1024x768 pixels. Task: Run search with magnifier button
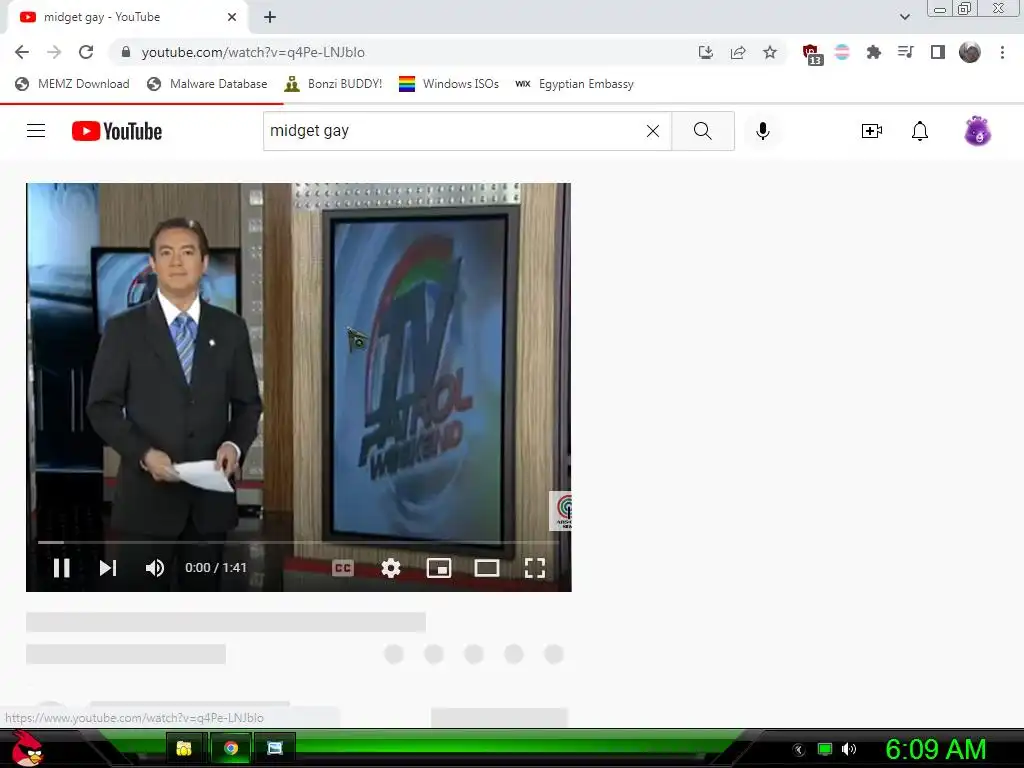(x=703, y=131)
